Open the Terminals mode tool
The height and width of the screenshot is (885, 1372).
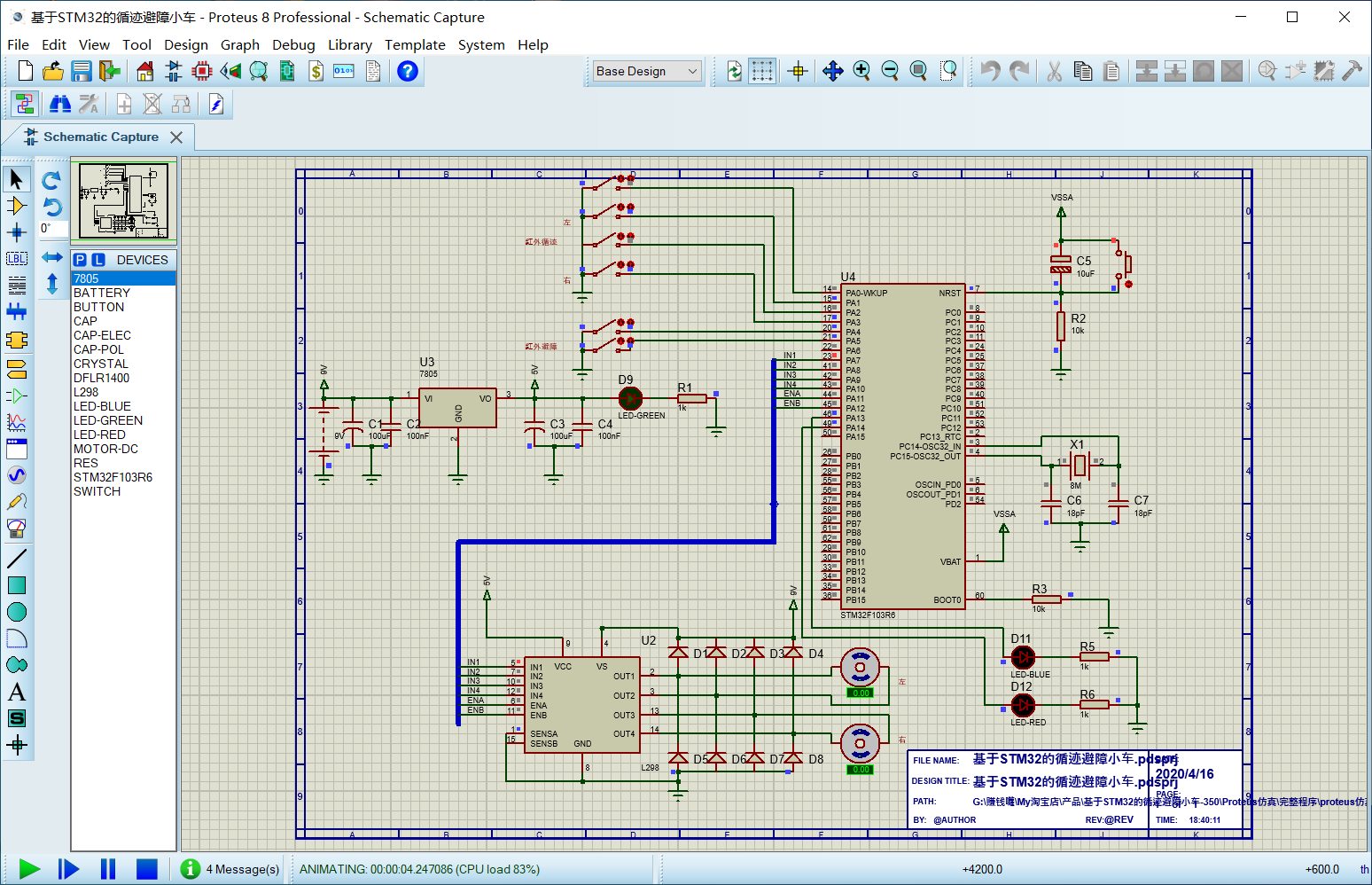[x=16, y=368]
